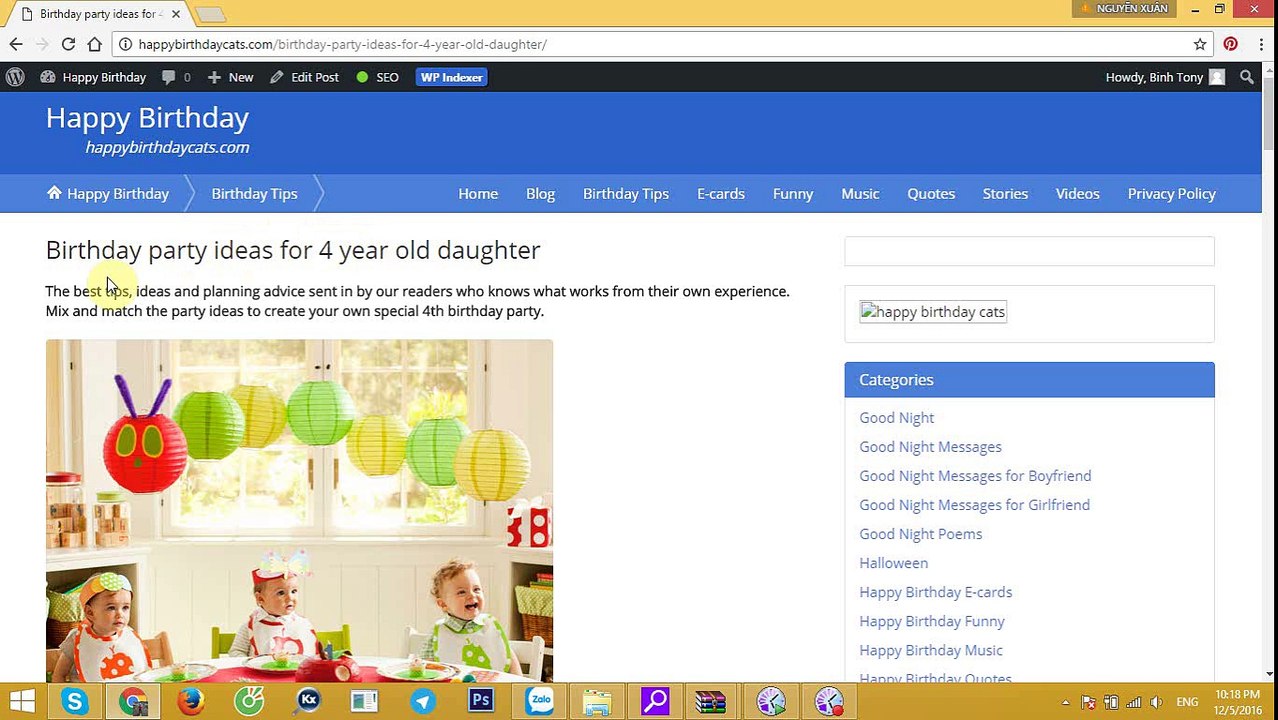Open Skype from taskbar
1278x720 pixels.
(x=74, y=701)
